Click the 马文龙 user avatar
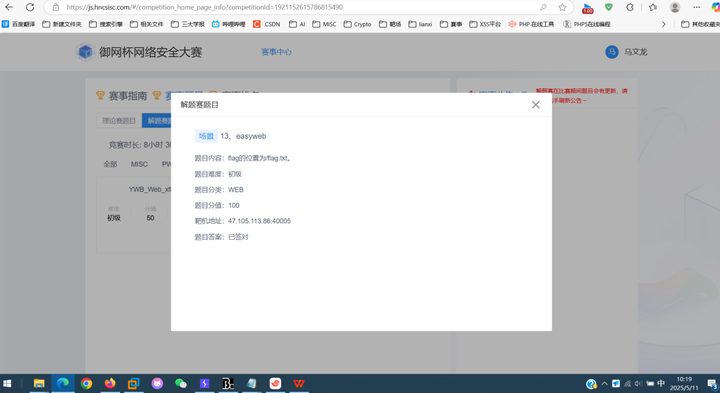The image size is (720, 393). click(612, 52)
